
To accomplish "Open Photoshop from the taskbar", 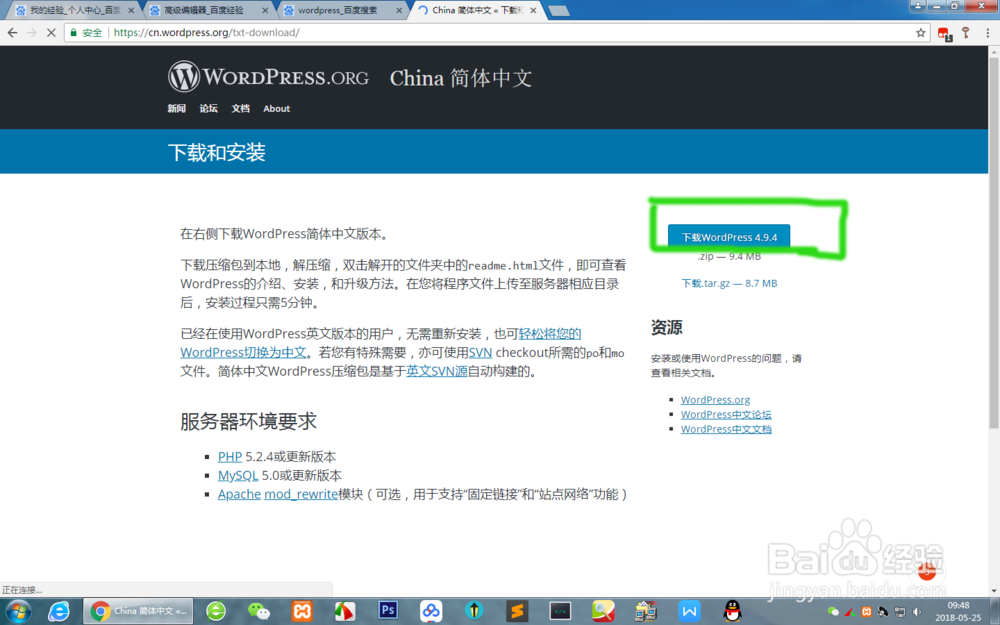I will pos(388,611).
